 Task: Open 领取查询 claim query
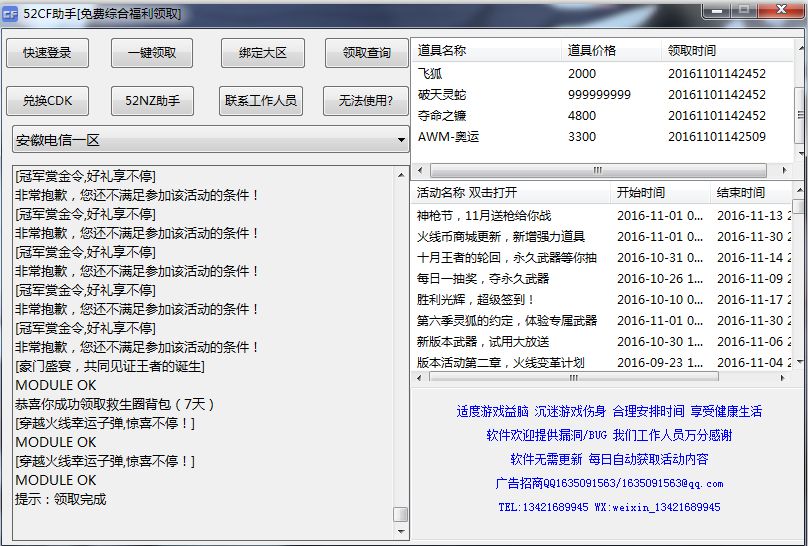tap(366, 53)
